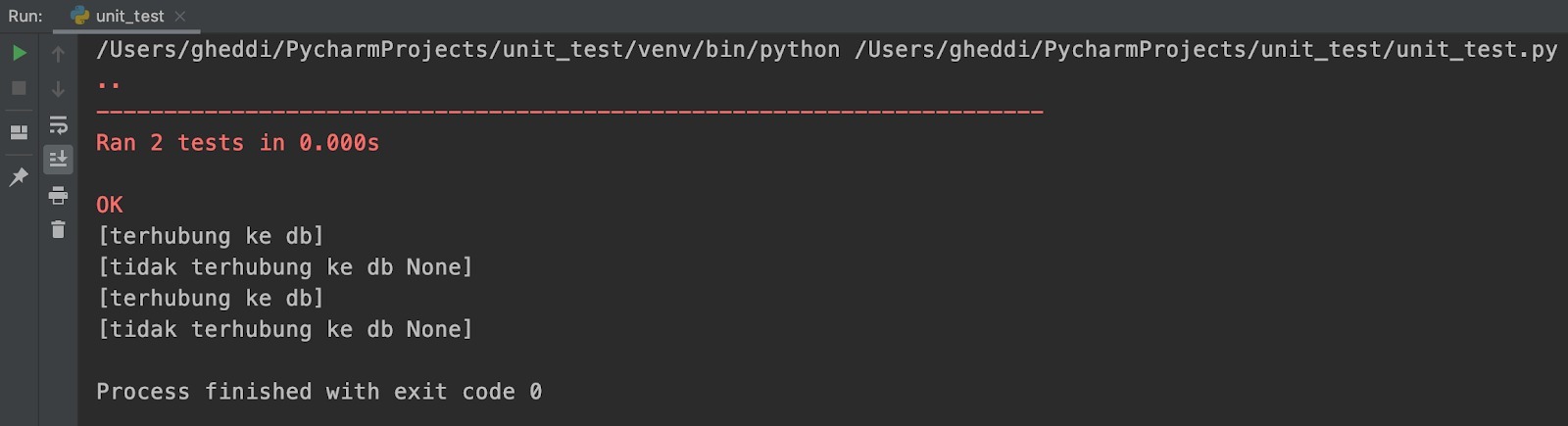Click the gray Stop process square
The width and height of the screenshot is (1568, 426).
pos(19,88)
